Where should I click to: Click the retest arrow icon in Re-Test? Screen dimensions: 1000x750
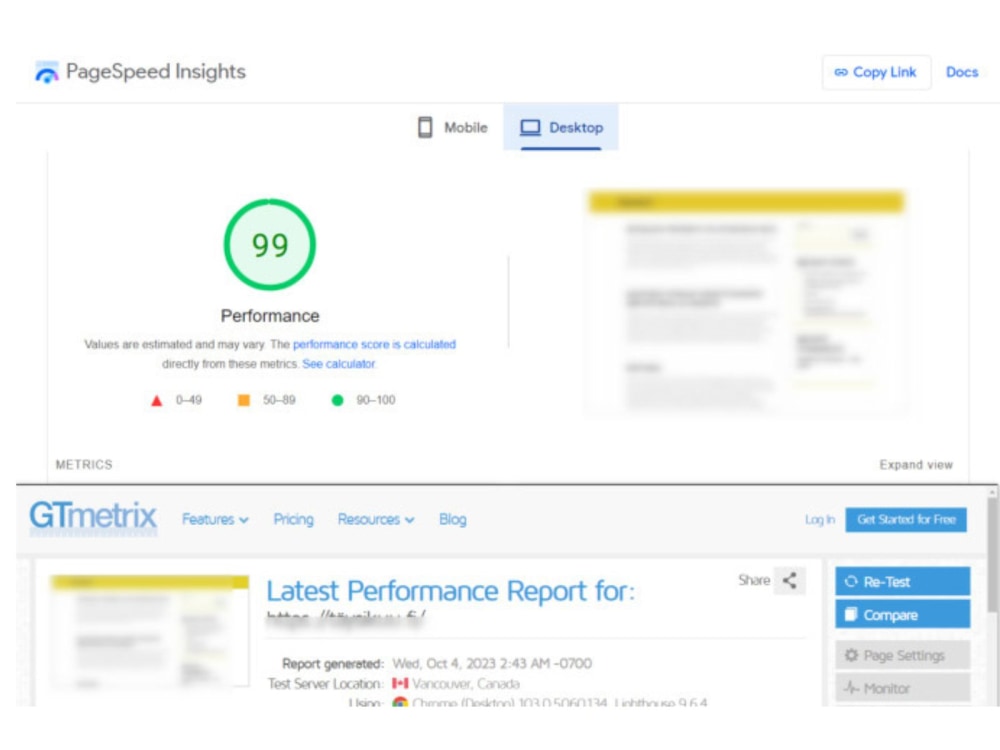pyautogui.click(x=851, y=581)
